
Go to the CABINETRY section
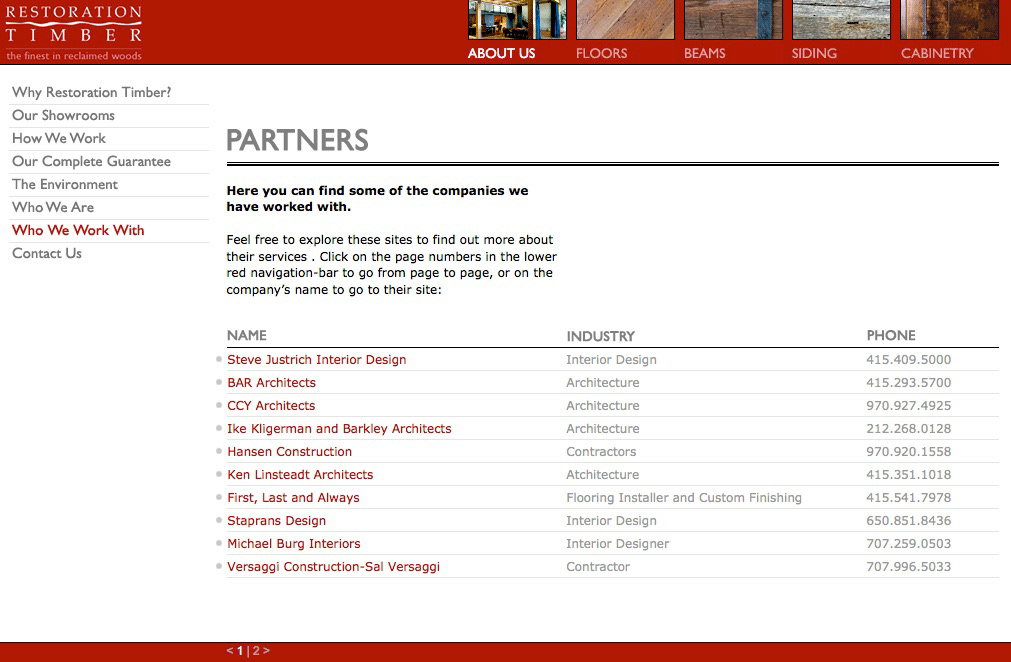point(937,54)
